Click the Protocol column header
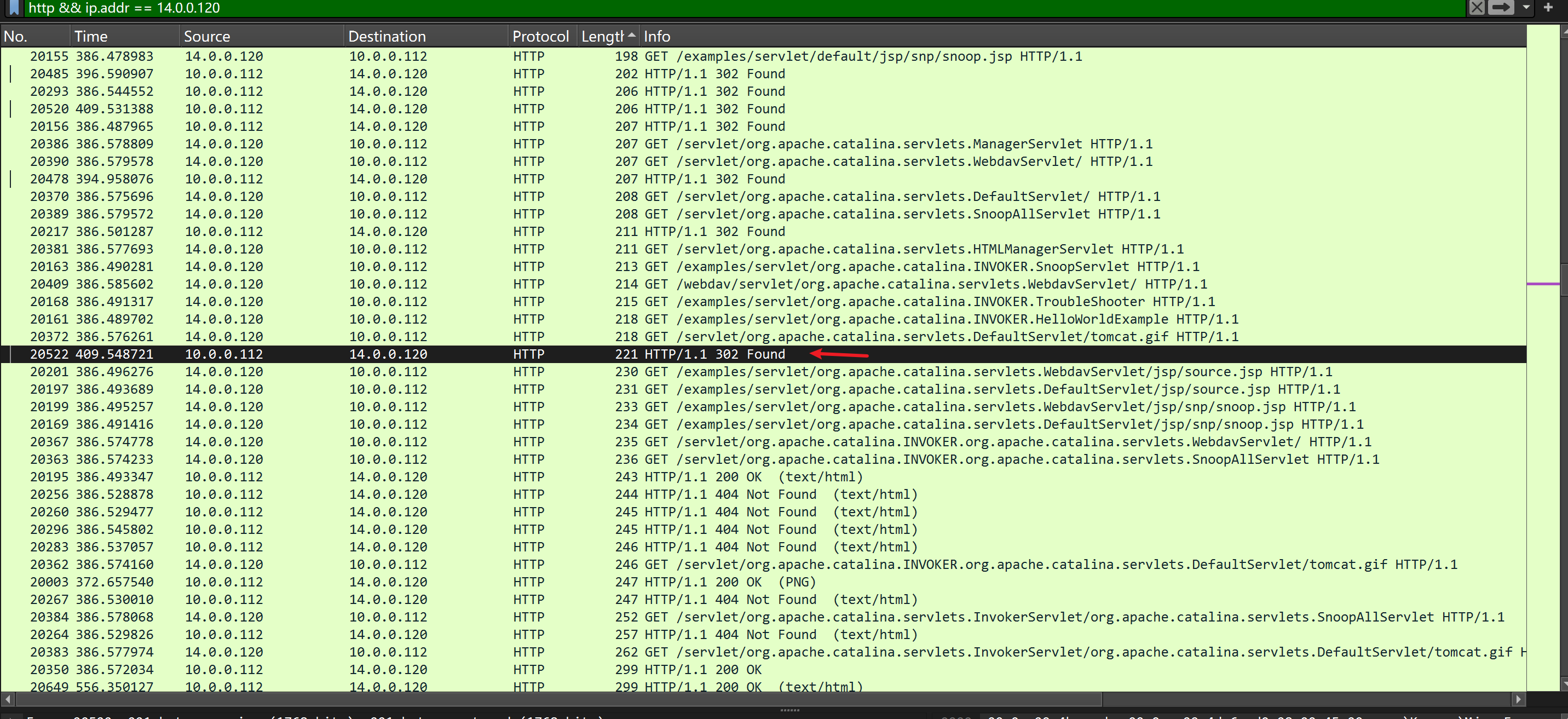 pos(540,37)
